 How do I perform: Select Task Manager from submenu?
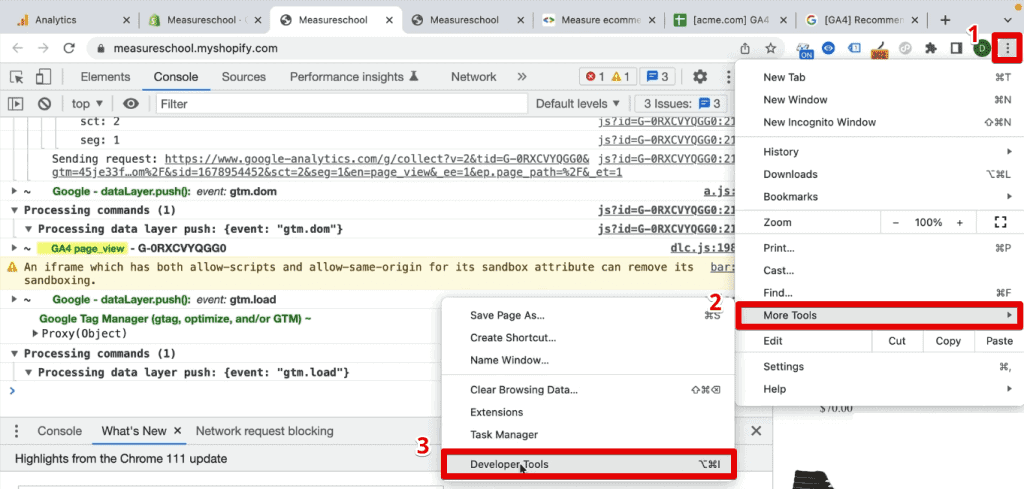(x=589, y=434)
